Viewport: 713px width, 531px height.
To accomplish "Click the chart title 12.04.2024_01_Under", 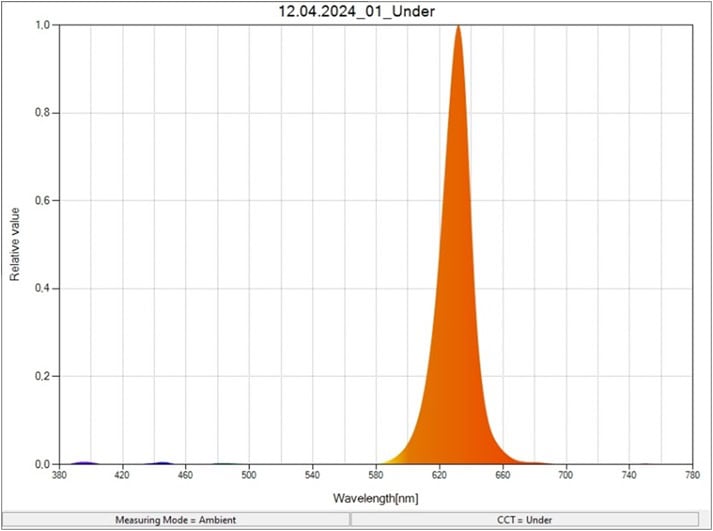I will click(x=355, y=10).
